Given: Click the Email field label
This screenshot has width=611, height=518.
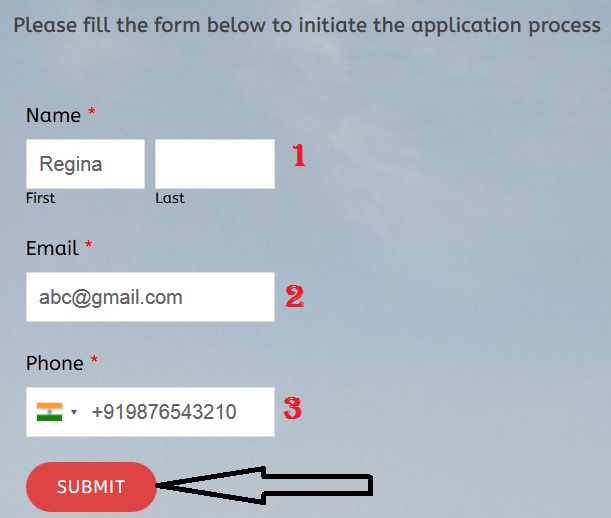Looking at the screenshot, I should click(x=52, y=248).
